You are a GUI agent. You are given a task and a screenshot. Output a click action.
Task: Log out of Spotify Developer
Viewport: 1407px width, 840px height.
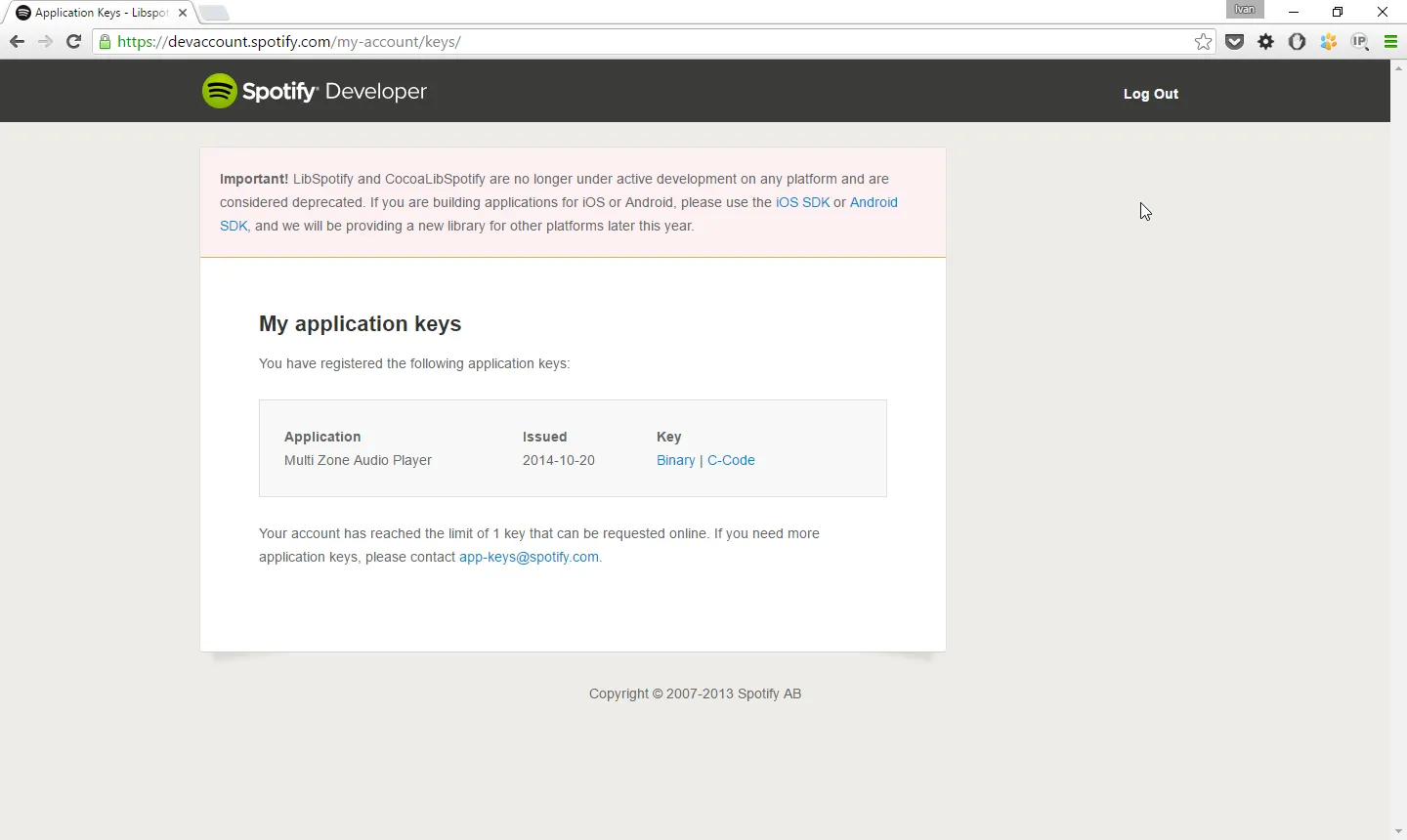coord(1151,94)
